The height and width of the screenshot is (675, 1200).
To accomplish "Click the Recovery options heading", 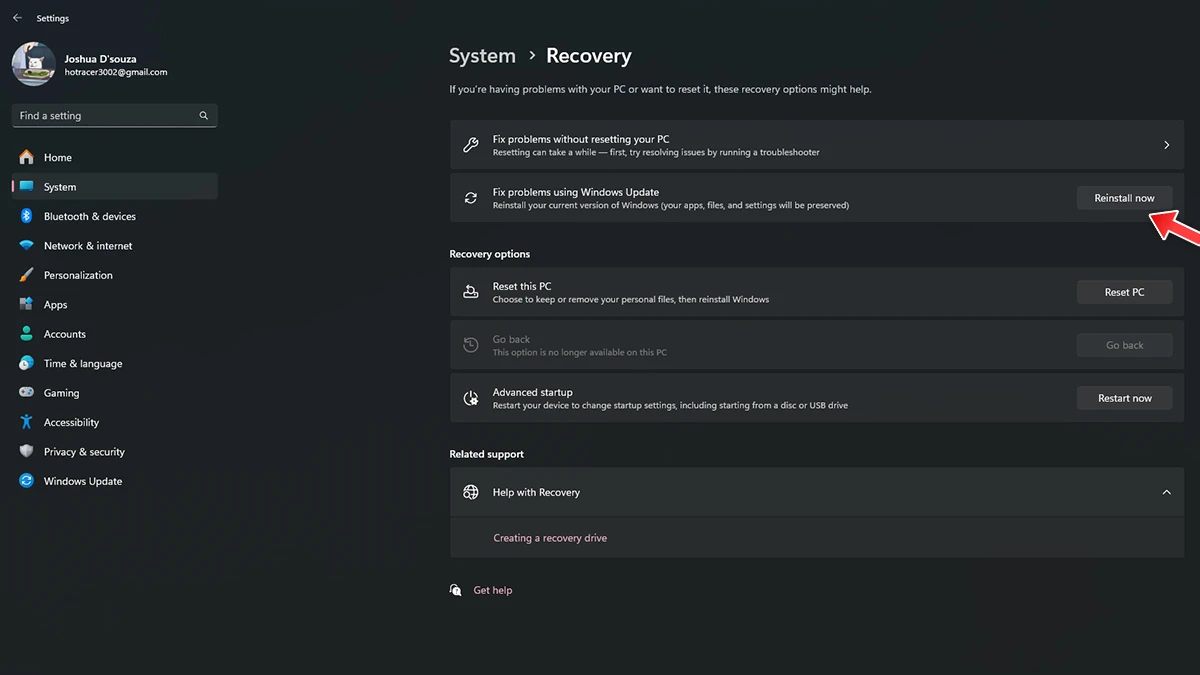I will pyautogui.click(x=490, y=254).
